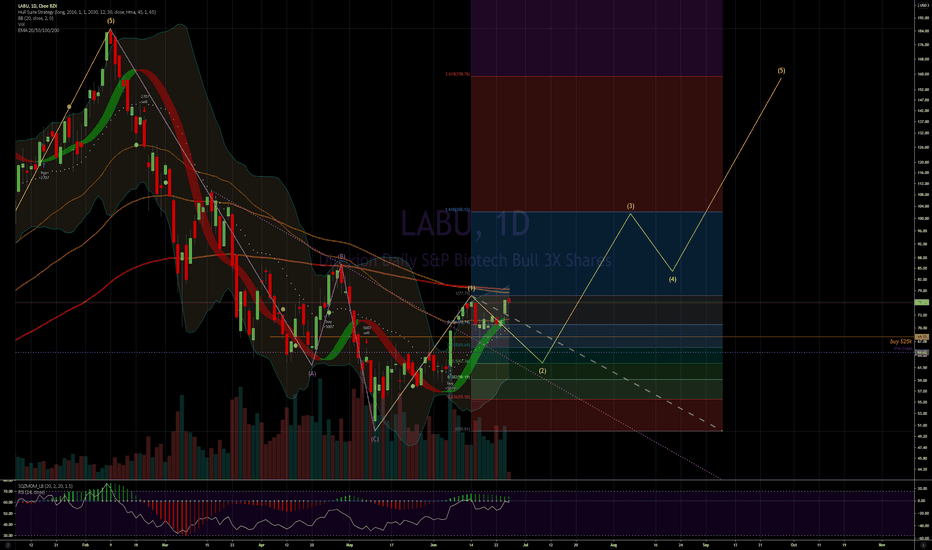
Task: Click the green current price tag on axis
Action: pos(922,302)
